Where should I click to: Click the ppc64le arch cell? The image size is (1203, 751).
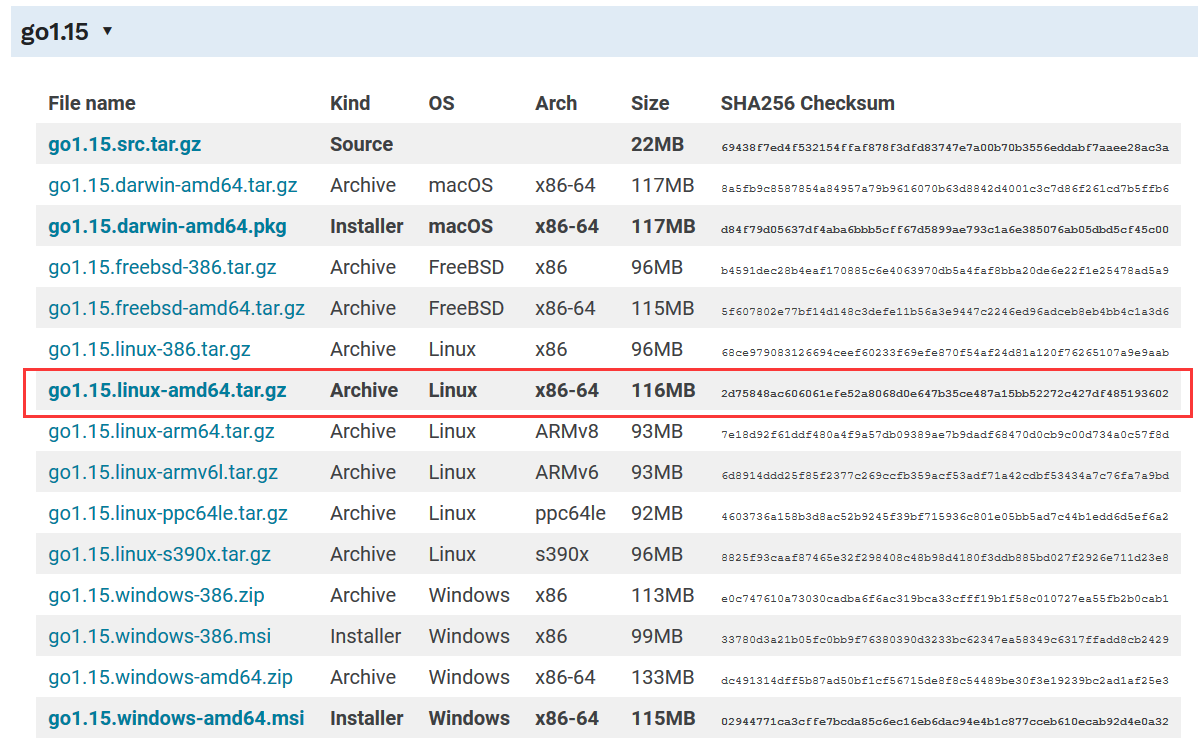571,513
